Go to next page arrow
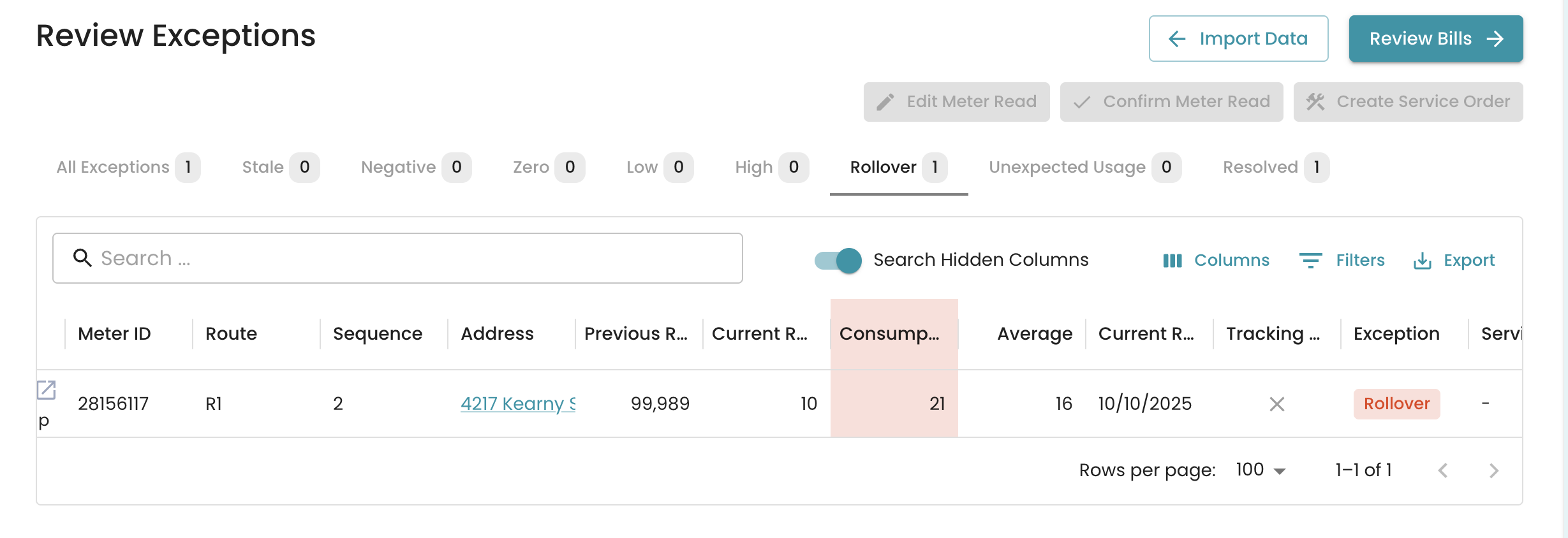Image resolution: width=1568 pixels, height=538 pixels. pos(1493,471)
